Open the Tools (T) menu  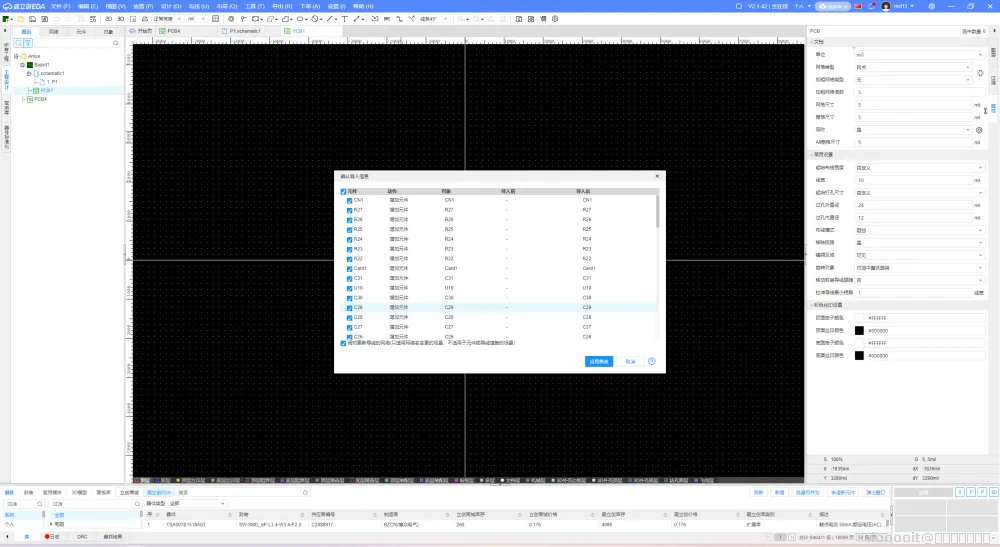pyautogui.click(x=254, y=6)
